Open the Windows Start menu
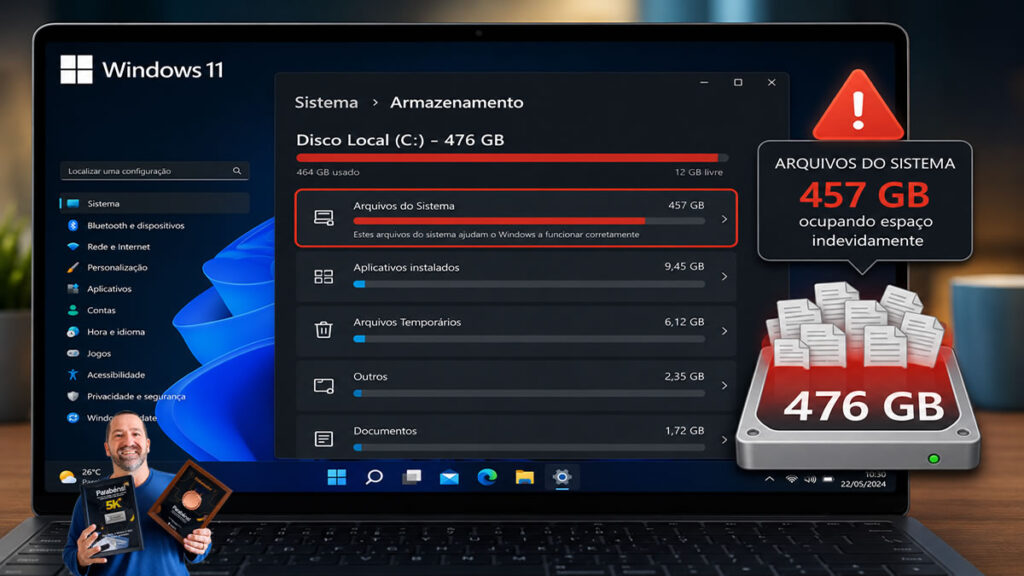Image resolution: width=1024 pixels, height=576 pixels. (337, 477)
